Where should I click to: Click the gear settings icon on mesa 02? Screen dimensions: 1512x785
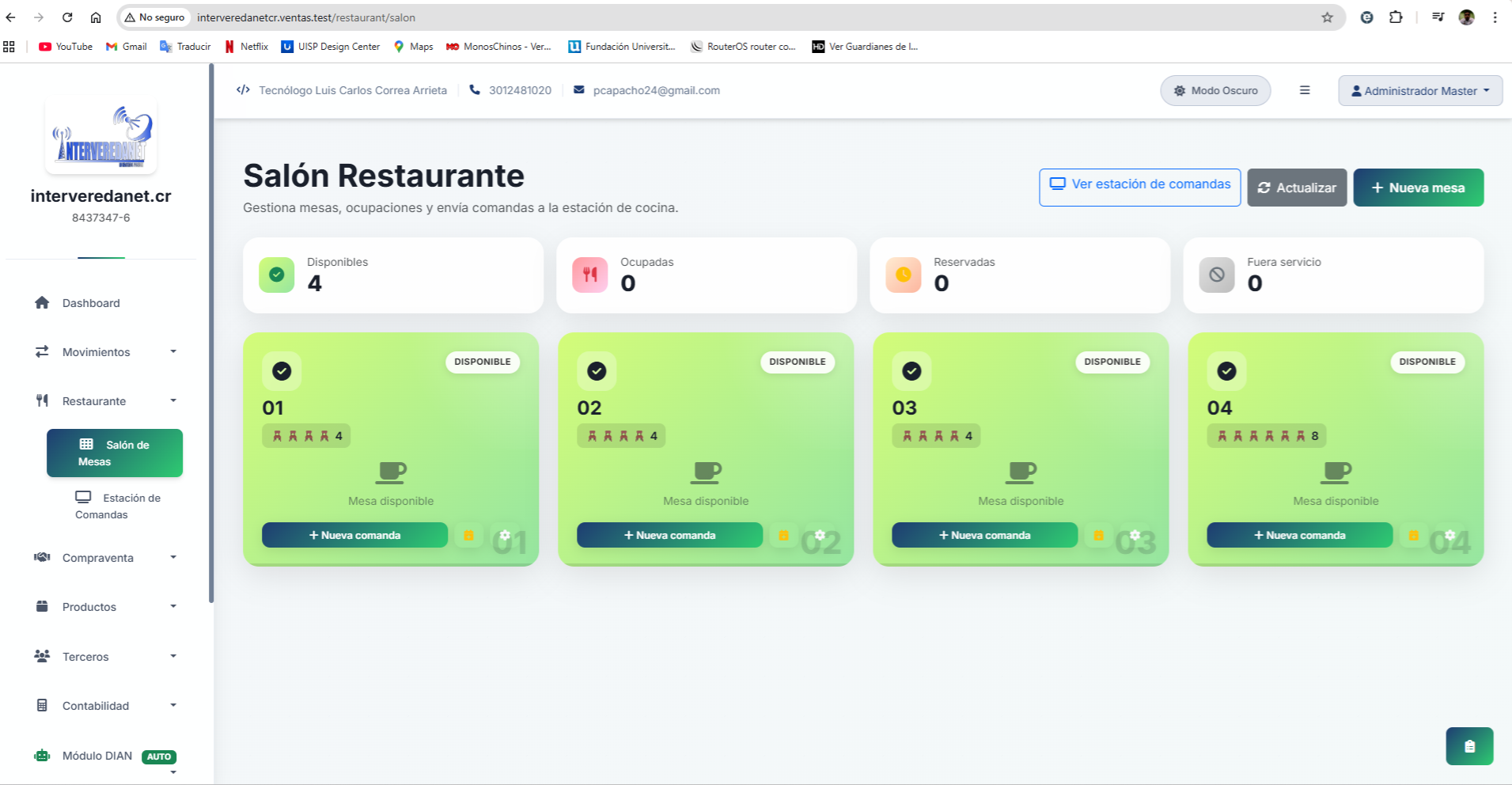coord(820,535)
